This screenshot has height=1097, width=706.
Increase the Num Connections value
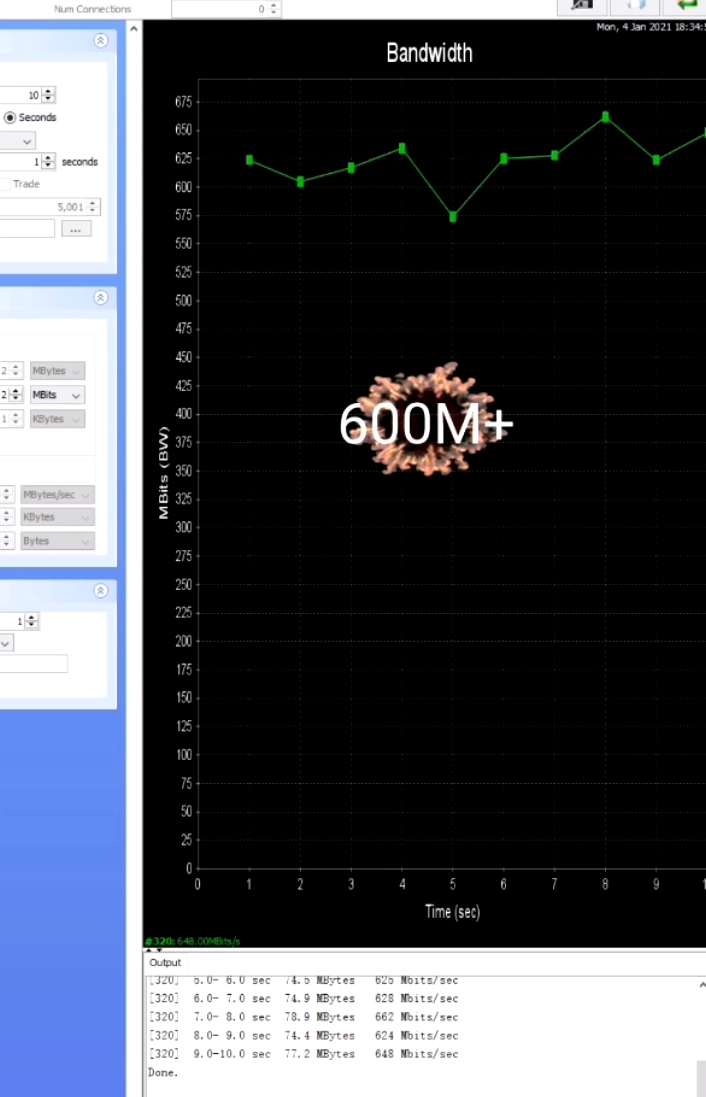click(x=274, y=5)
